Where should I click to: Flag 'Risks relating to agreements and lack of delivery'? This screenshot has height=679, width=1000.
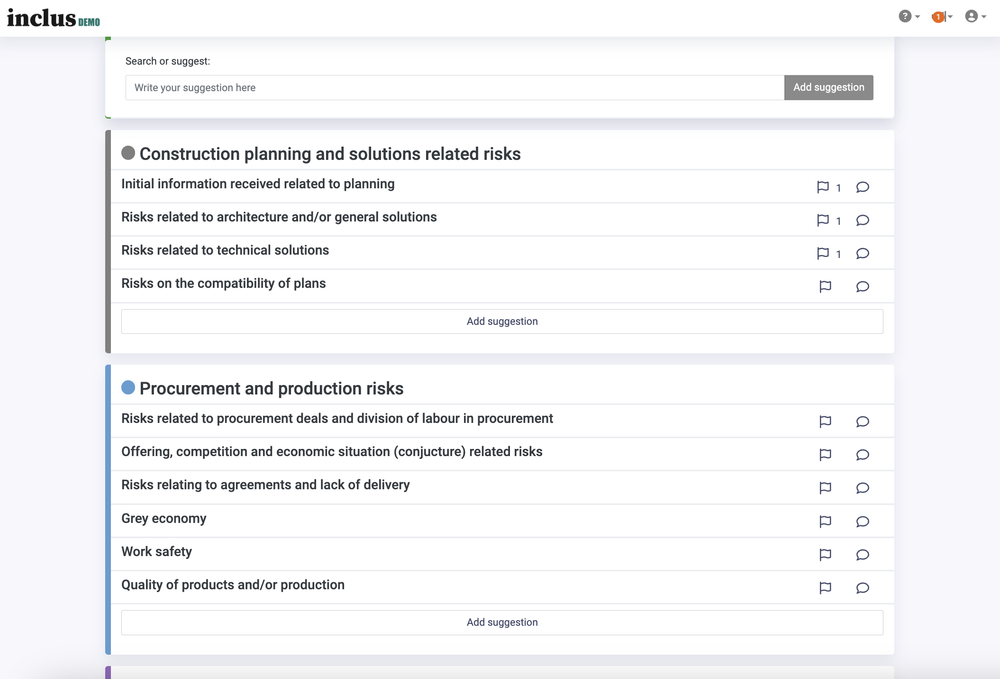(x=825, y=488)
